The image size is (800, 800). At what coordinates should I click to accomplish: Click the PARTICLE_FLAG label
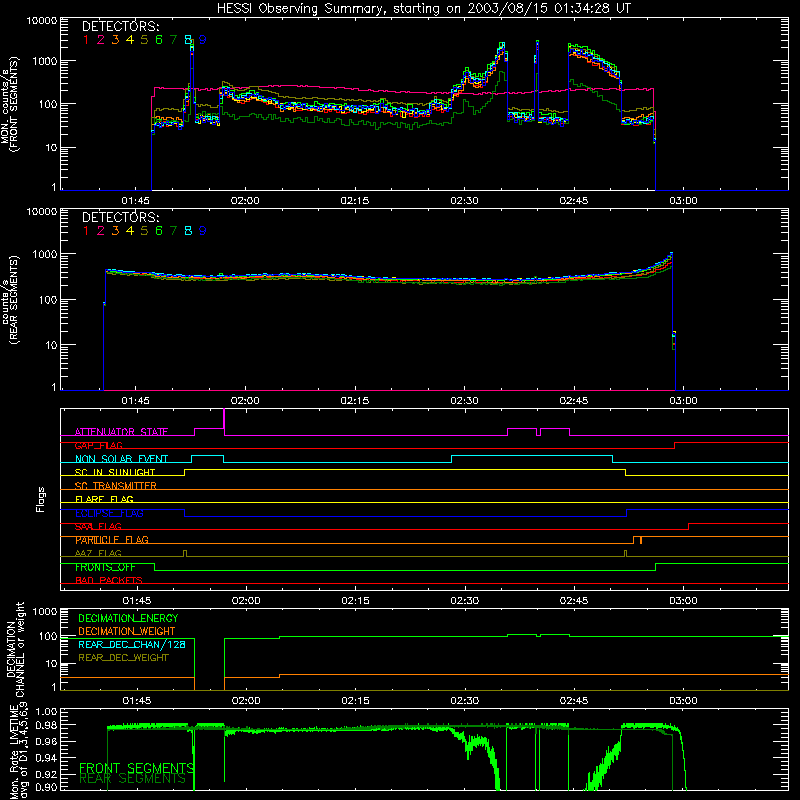pyautogui.click(x=112, y=540)
